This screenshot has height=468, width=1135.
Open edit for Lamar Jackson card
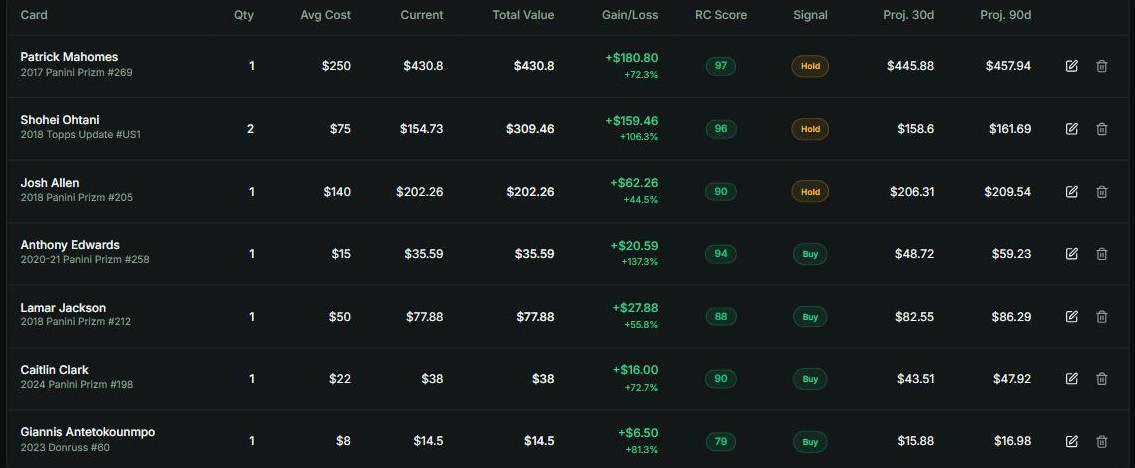tap(1072, 317)
